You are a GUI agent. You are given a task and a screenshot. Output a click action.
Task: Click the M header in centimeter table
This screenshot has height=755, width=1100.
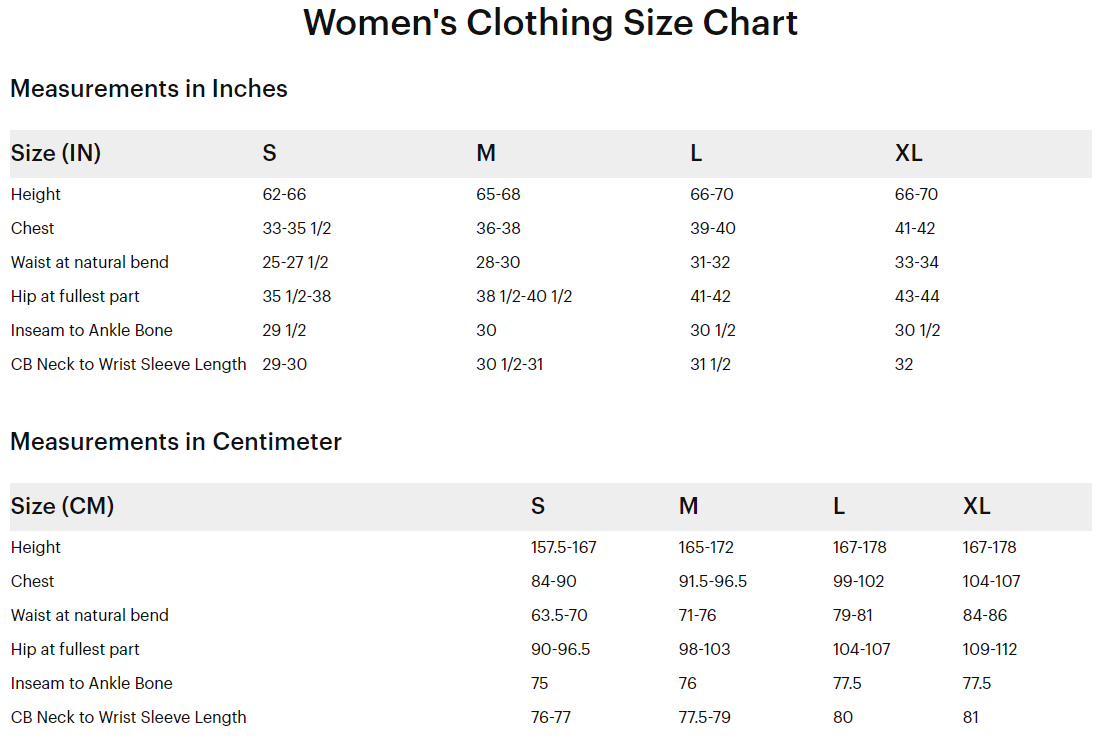pos(688,507)
